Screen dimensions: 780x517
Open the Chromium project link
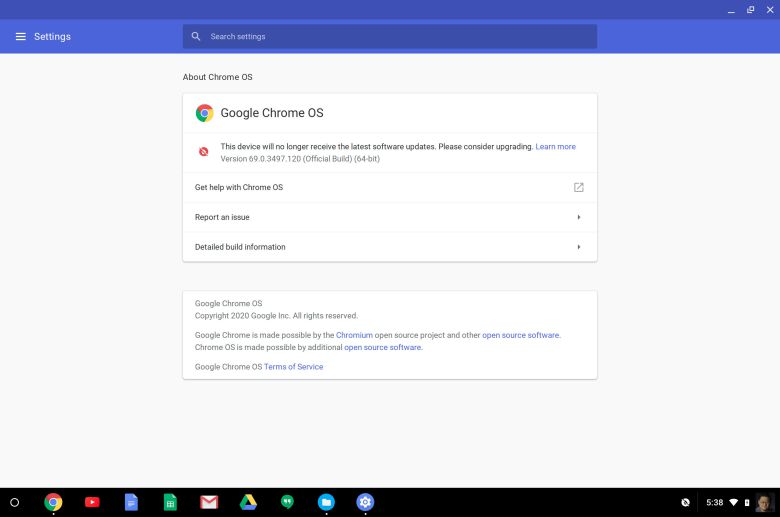(354, 335)
